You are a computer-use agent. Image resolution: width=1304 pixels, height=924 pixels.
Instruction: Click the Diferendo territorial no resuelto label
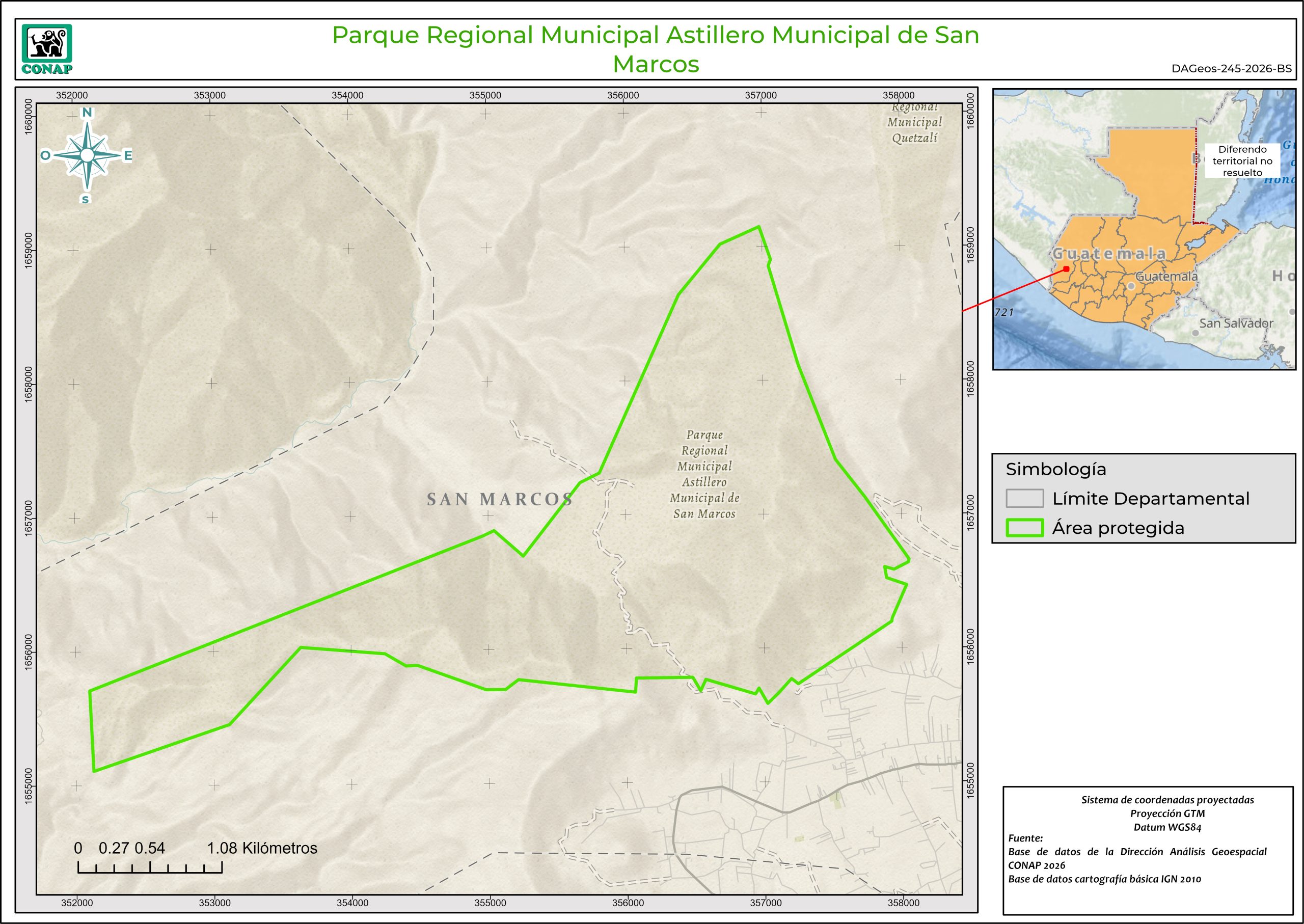[x=1242, y=161]
